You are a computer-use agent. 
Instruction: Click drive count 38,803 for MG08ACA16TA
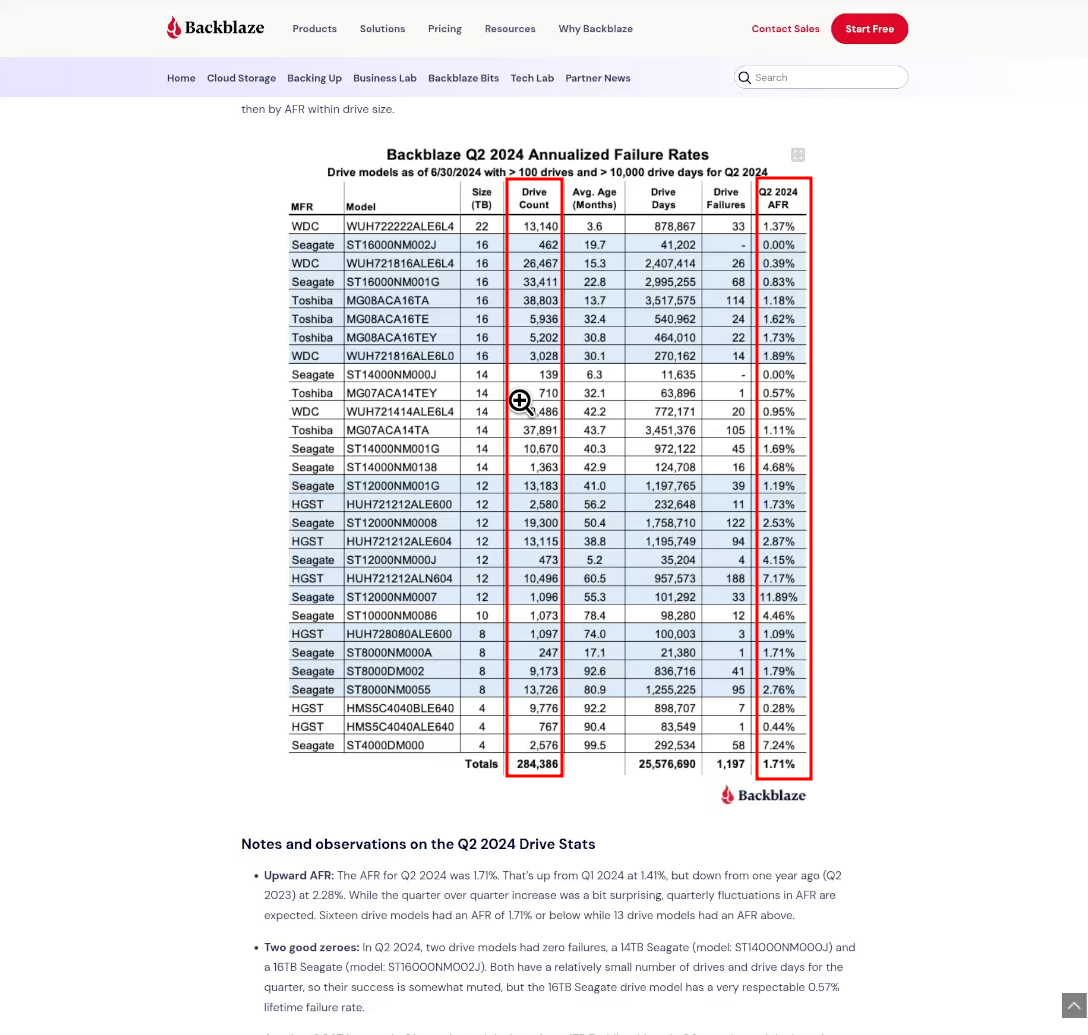(x=541, y=300)
